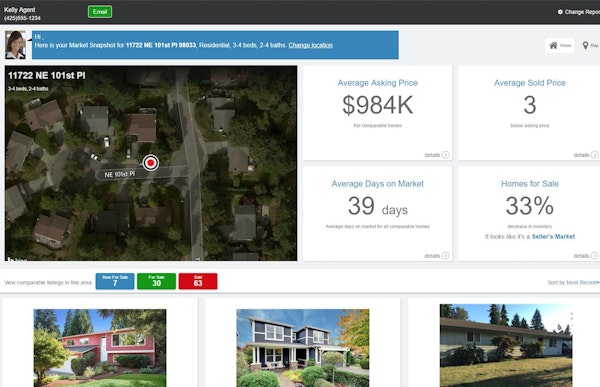The height and width of the screenshot is (387, 600).
Task: Click the red location marker on map
Action: point(151,163)
